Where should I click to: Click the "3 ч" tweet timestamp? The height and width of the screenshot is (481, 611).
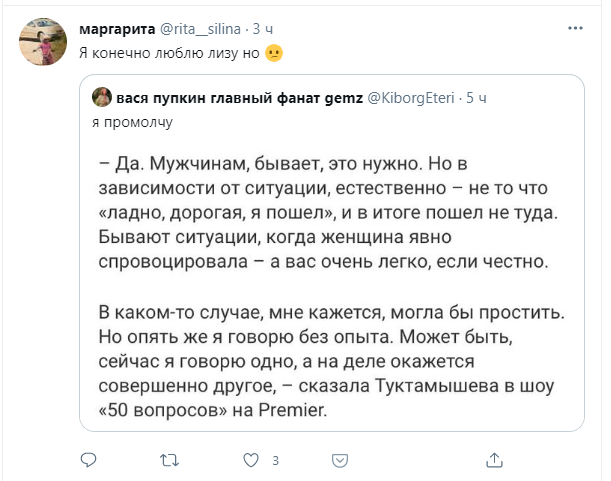(270, 31)
